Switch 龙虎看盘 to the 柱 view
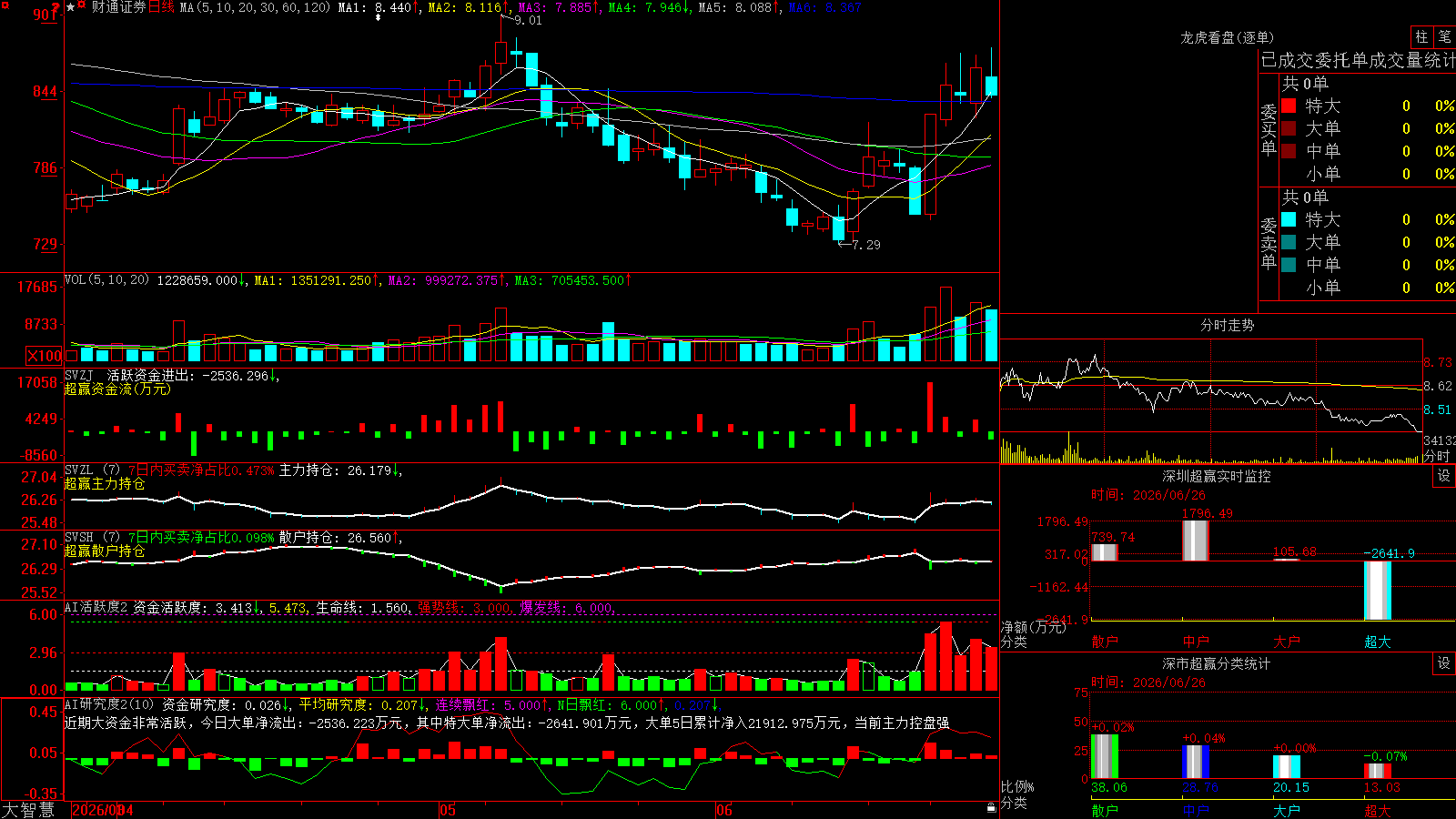 (x=1421, y=36)
